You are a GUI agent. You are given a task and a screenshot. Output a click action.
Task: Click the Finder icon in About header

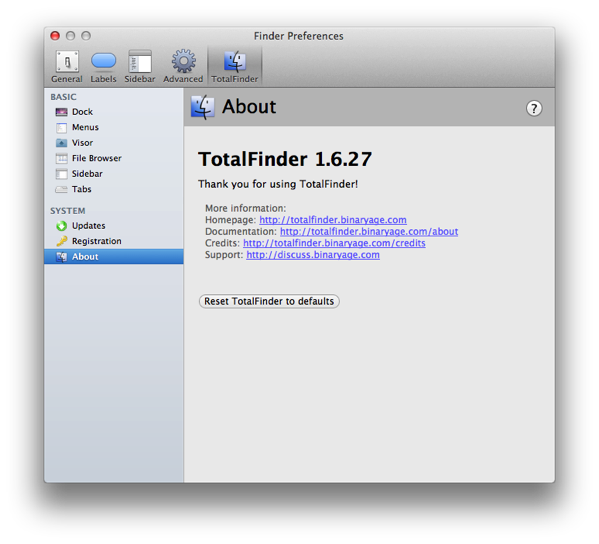203,107
